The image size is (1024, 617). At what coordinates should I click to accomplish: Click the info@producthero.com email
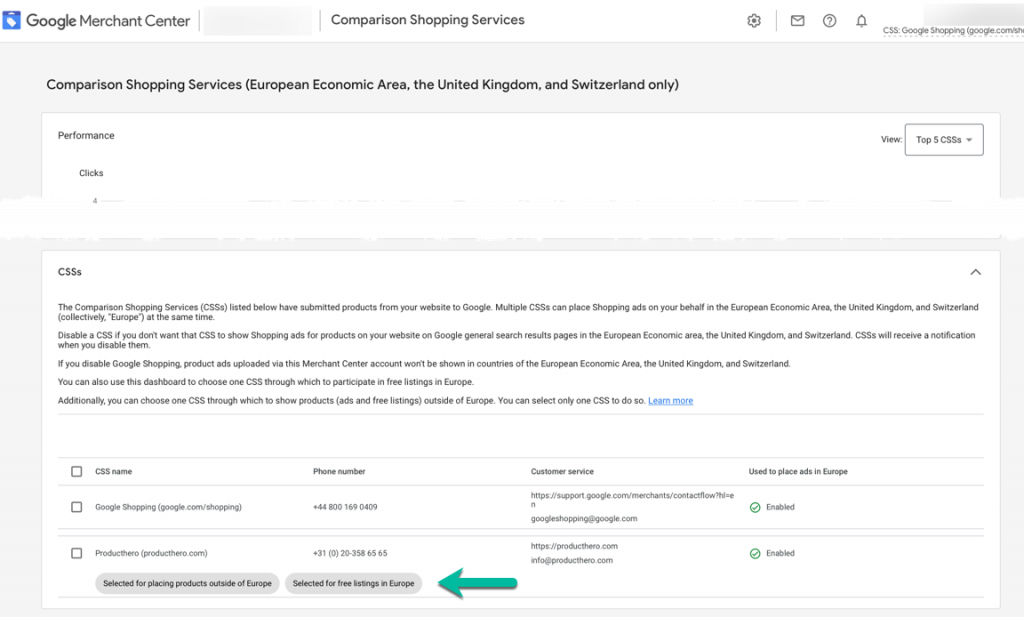click(x=571, y=561)
